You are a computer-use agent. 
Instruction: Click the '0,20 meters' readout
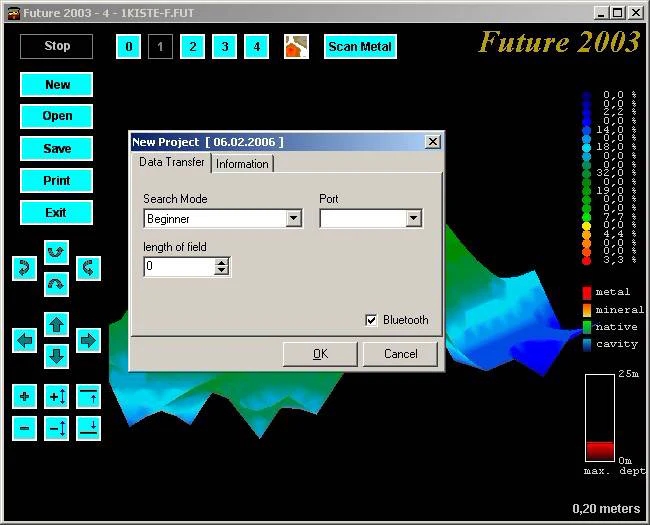pyautogui.click(x=606, y=508)
